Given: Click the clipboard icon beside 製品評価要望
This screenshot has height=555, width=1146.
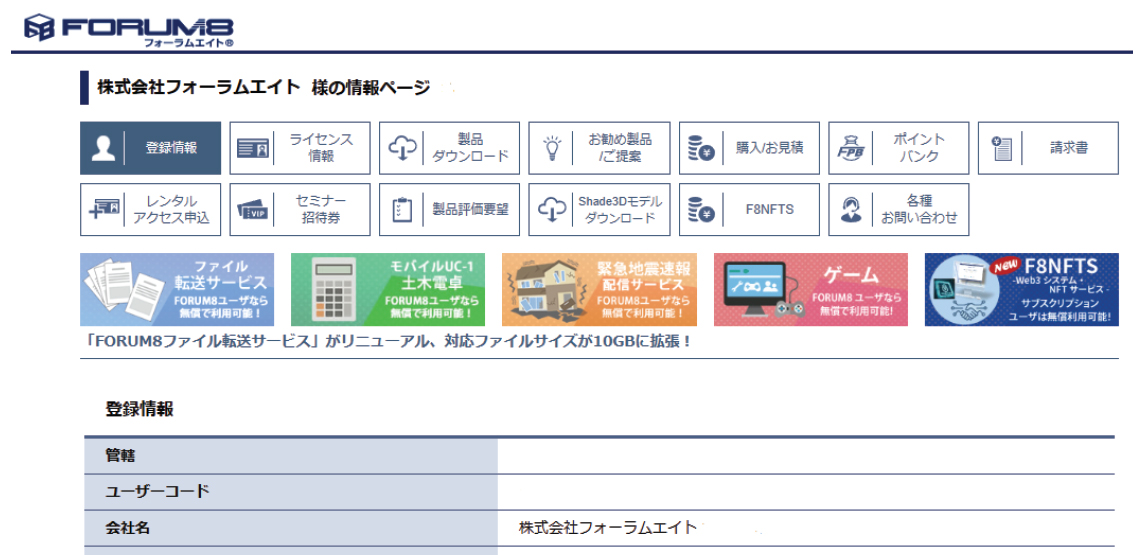Looking at the screenshot, I should tap(403, 210).
